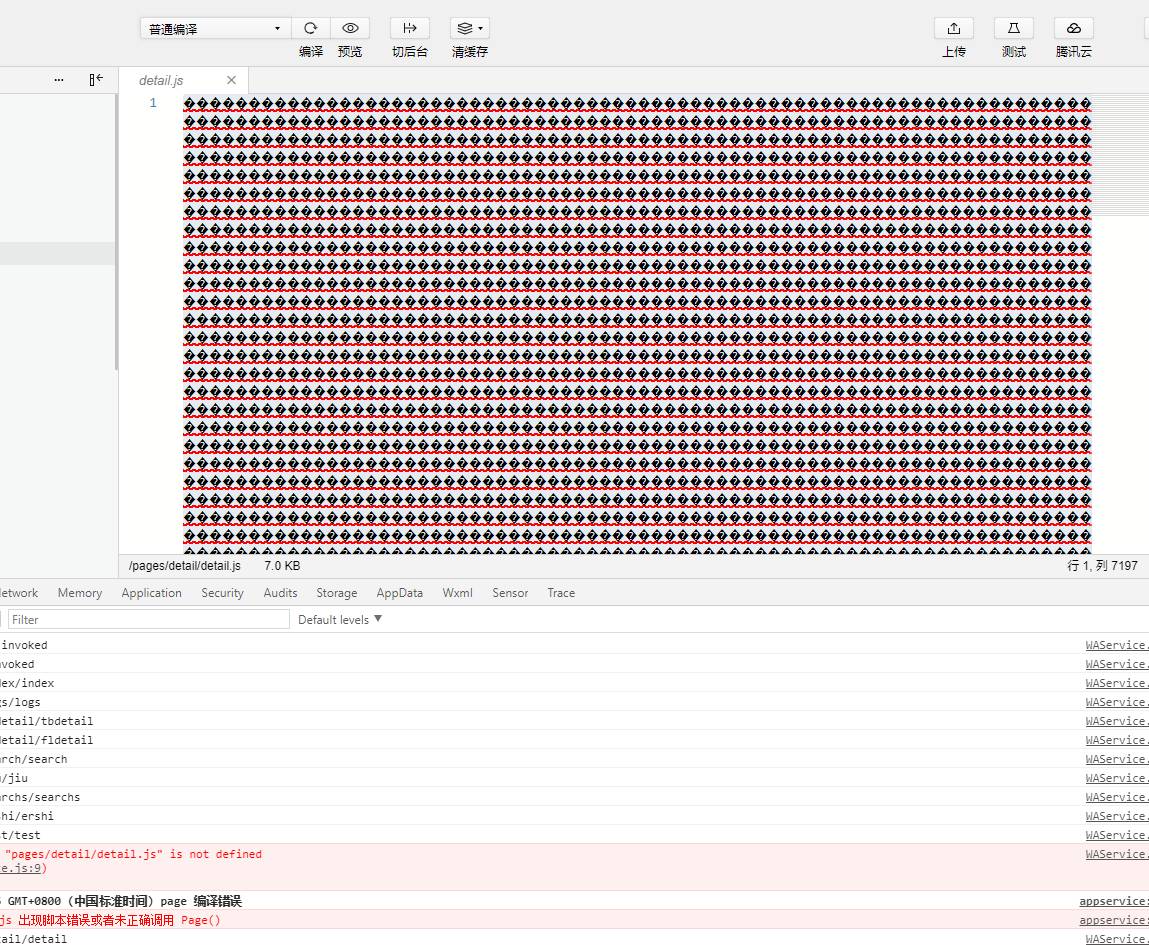Click the switch to background icon
Screen dimensions: 1149x945
click(x=410, y=28)
